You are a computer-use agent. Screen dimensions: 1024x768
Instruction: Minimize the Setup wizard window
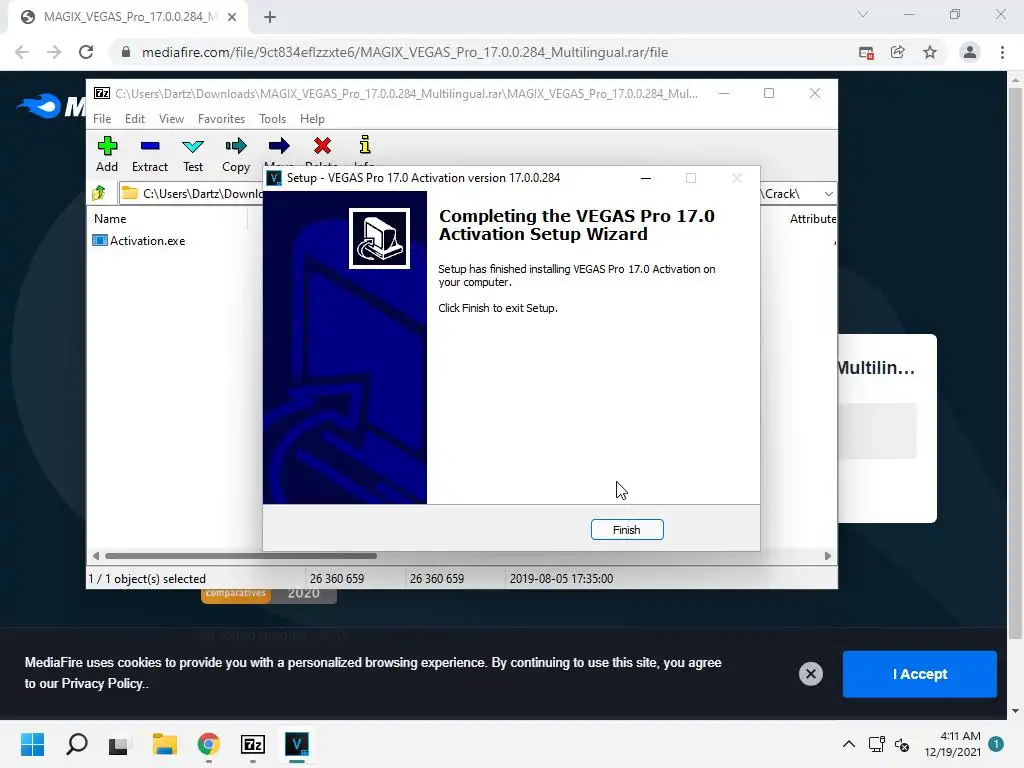coord(646,178)
